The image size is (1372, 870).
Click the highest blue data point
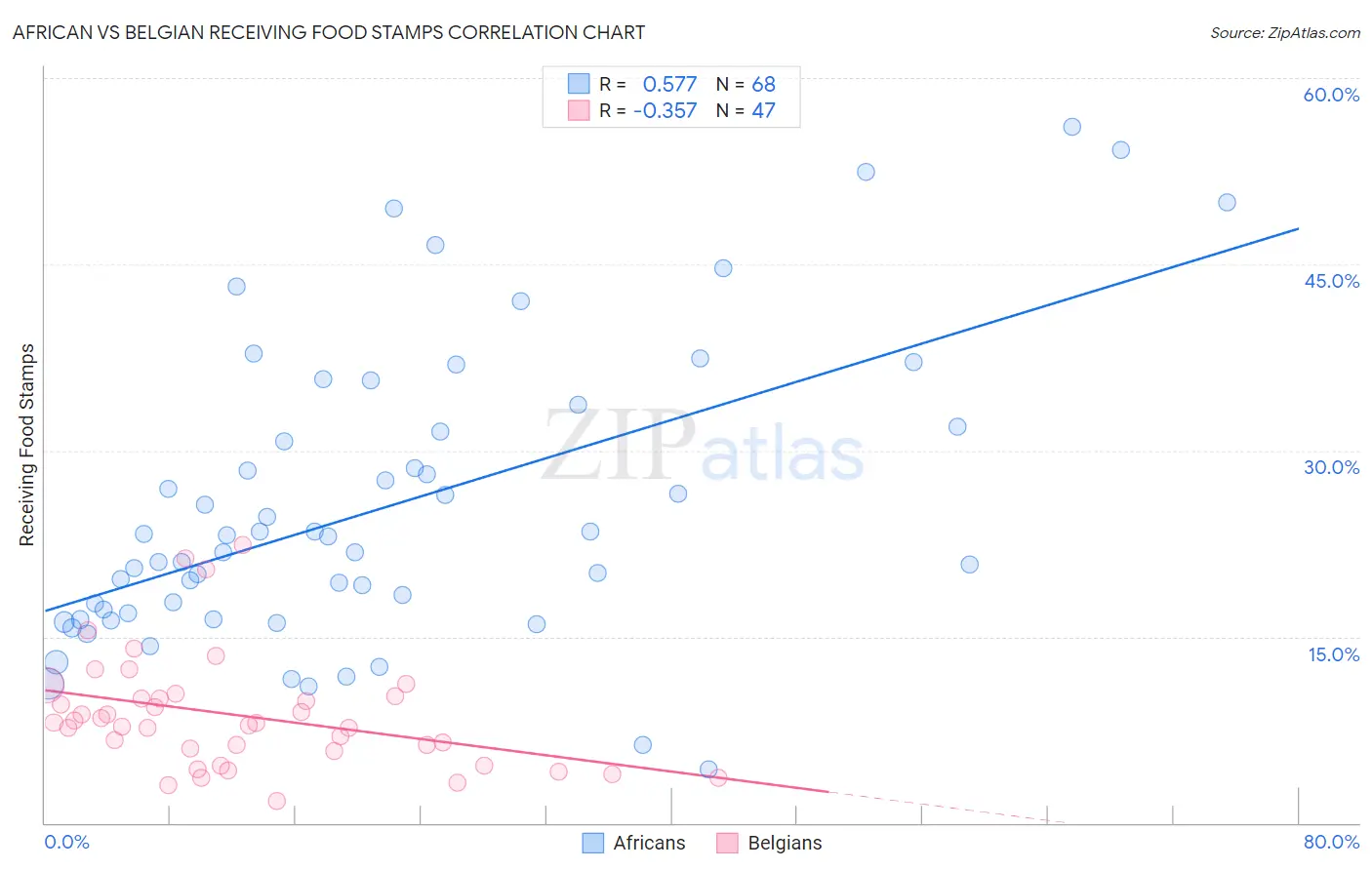tap(1071, 127)
